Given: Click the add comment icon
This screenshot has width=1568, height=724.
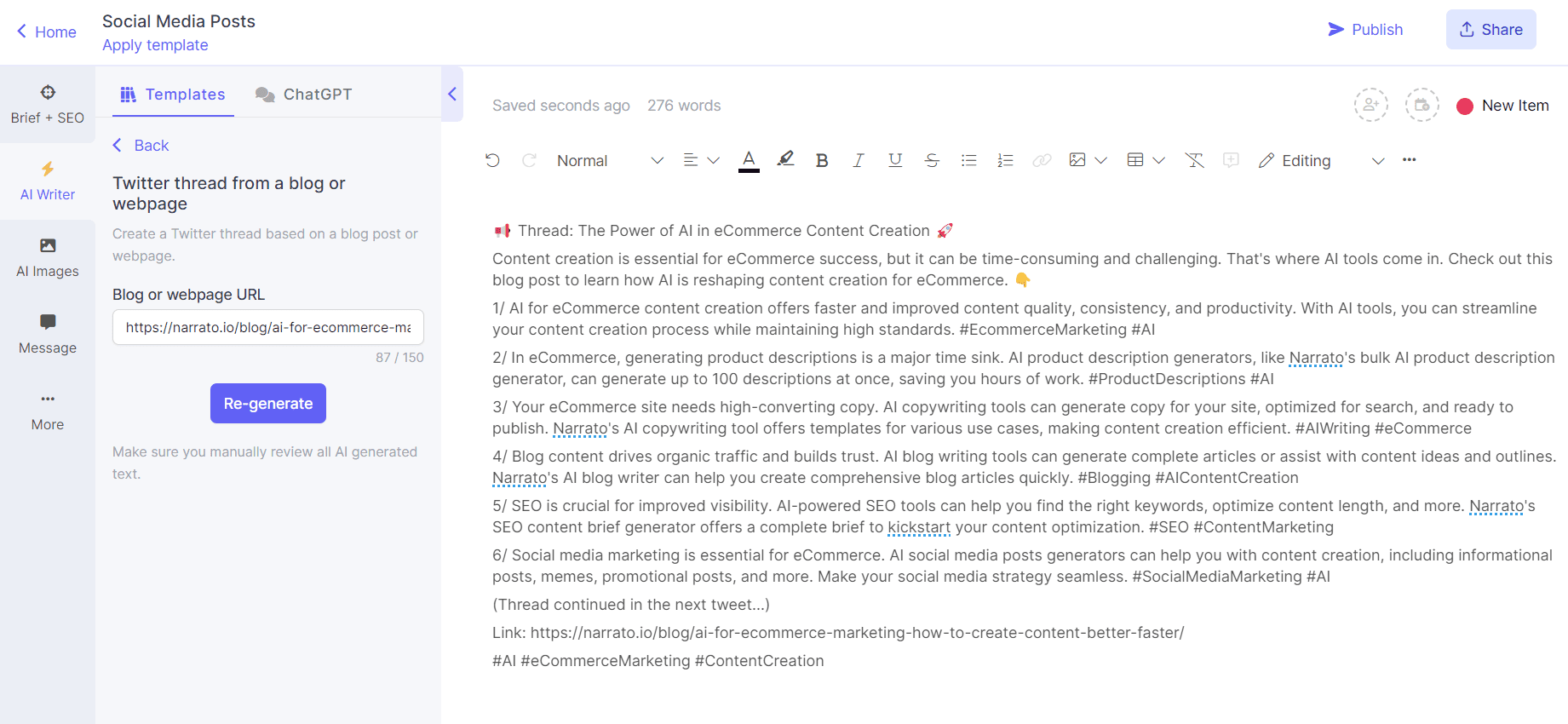Looking at the screenshot, I should (x=1231, y=160).
